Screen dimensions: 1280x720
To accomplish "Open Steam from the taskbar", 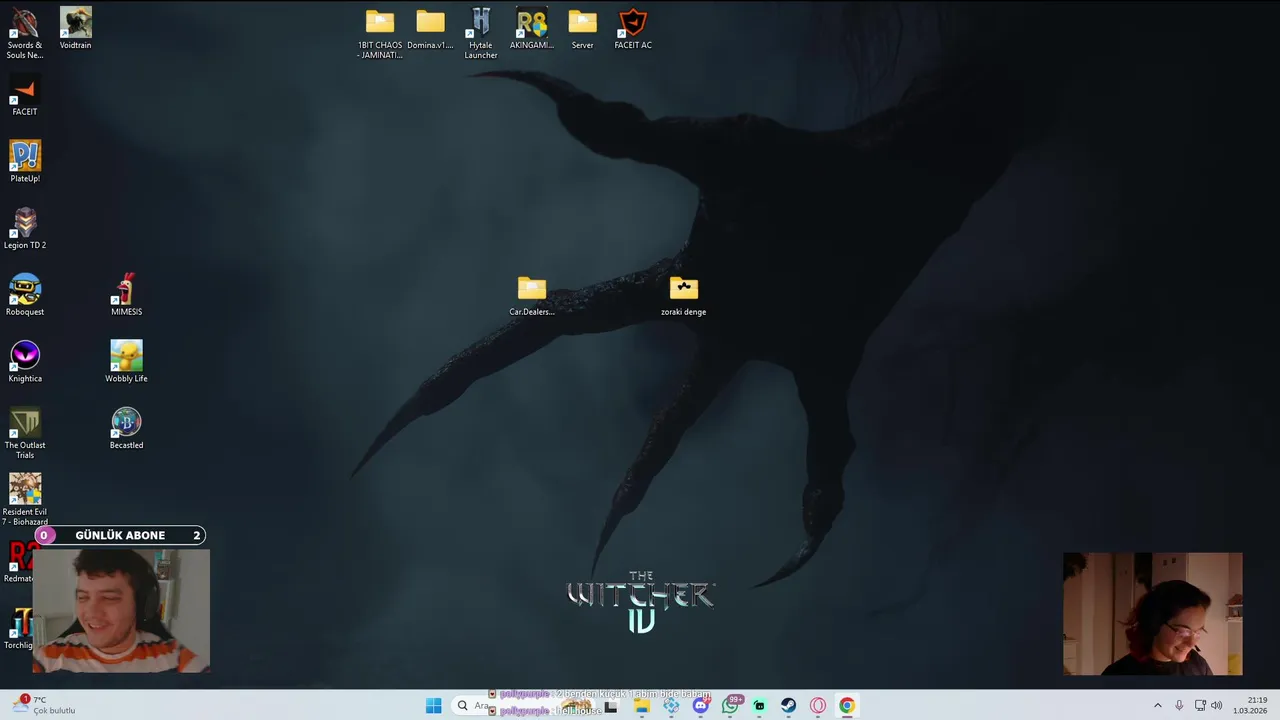I will click(789, 706).
